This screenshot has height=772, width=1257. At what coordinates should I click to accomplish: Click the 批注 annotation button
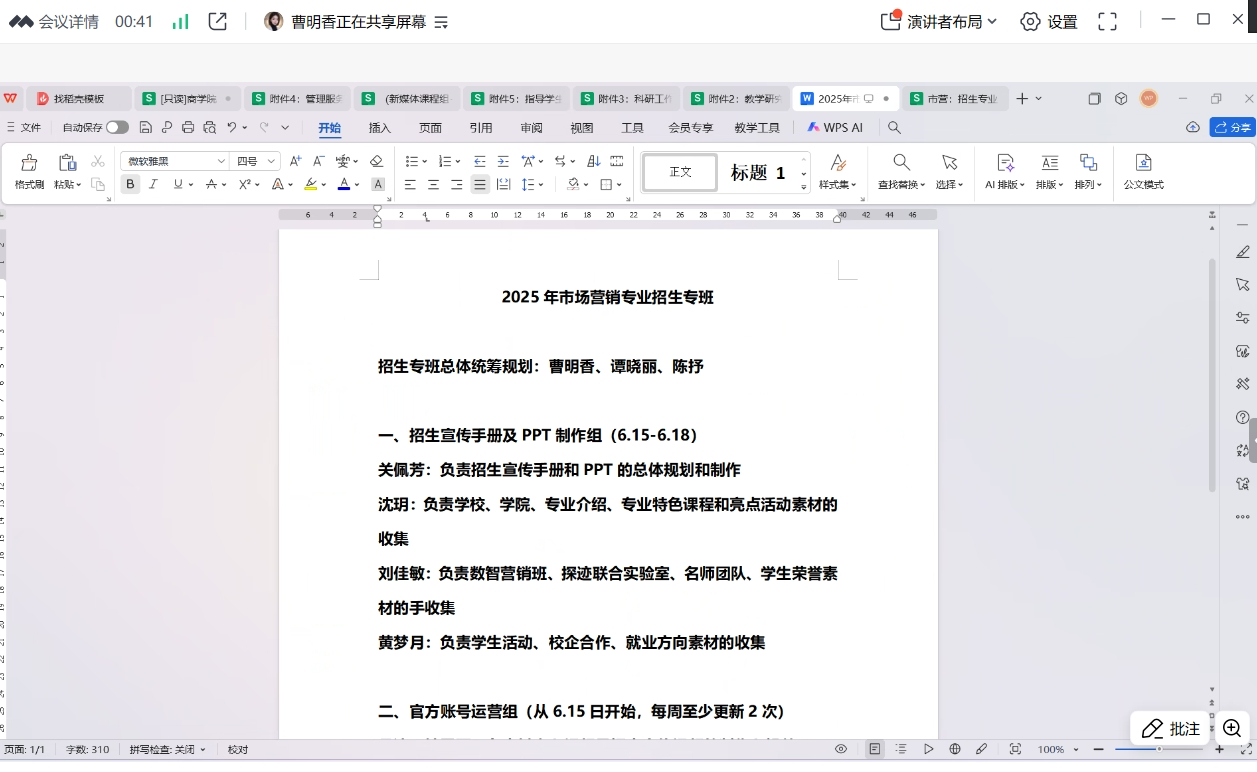pos(1171,729)
